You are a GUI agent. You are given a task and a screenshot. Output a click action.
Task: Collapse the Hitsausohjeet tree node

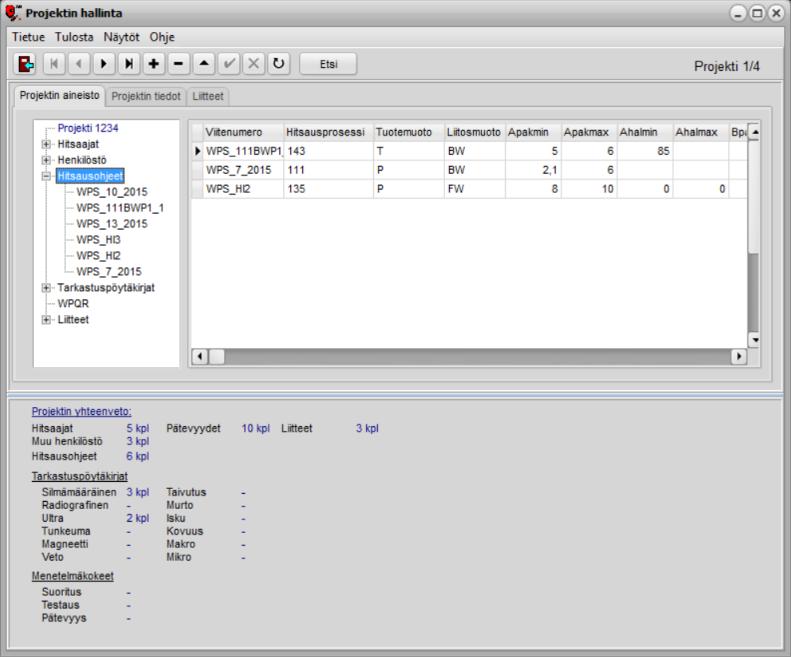pyautogui.click(x=46, y=176)
